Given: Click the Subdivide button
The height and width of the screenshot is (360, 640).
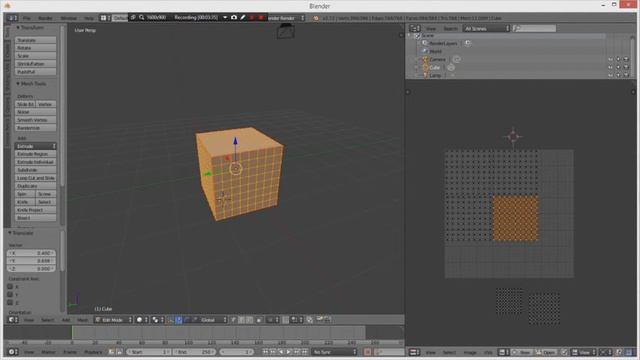Looking at the screenshot, I should pyautogui.click(x=36, y=170).
